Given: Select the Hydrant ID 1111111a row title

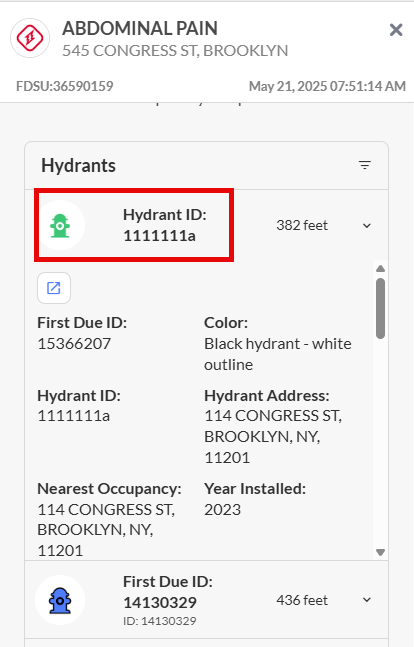Looking at the screenshot, I should pyautogui.click(x=165, y=225).
